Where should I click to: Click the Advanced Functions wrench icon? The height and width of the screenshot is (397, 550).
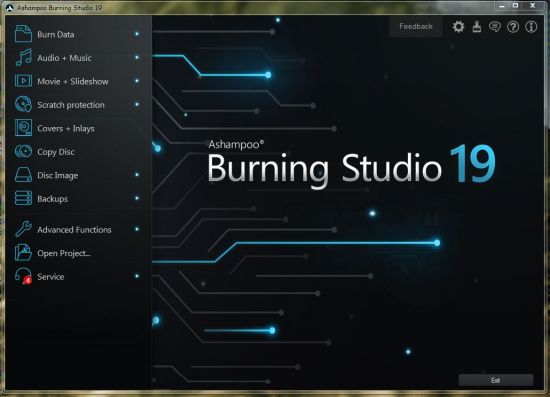(x=23, y=229)
